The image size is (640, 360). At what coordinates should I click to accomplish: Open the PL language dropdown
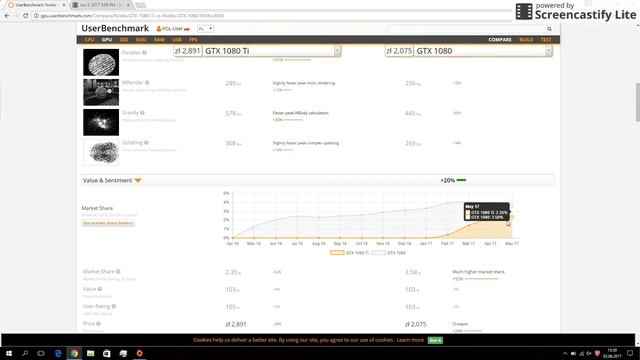coord(205,29)
